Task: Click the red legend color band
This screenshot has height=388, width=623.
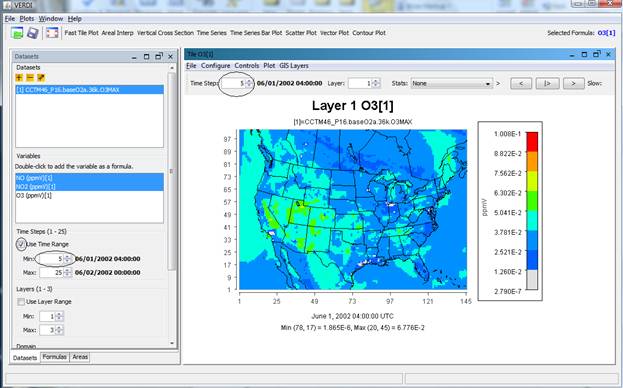Action: (532, 142)
